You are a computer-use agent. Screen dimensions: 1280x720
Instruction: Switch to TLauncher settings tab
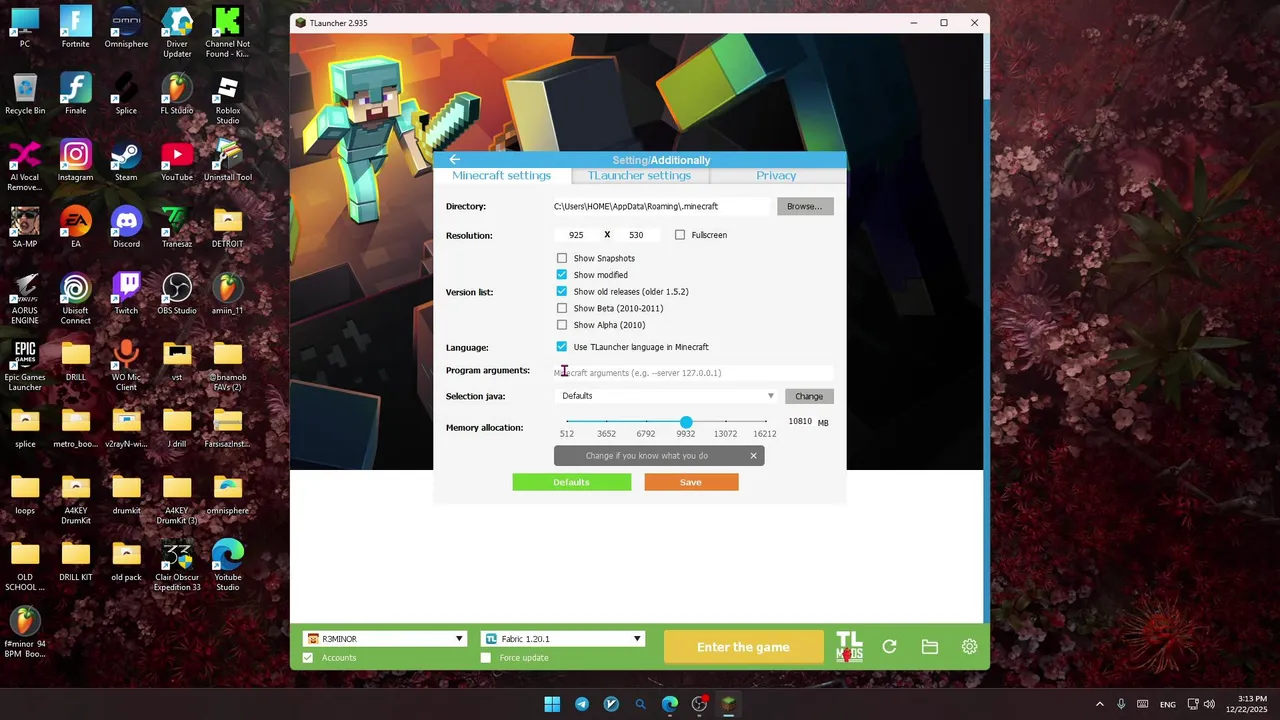tap(639, 176)
